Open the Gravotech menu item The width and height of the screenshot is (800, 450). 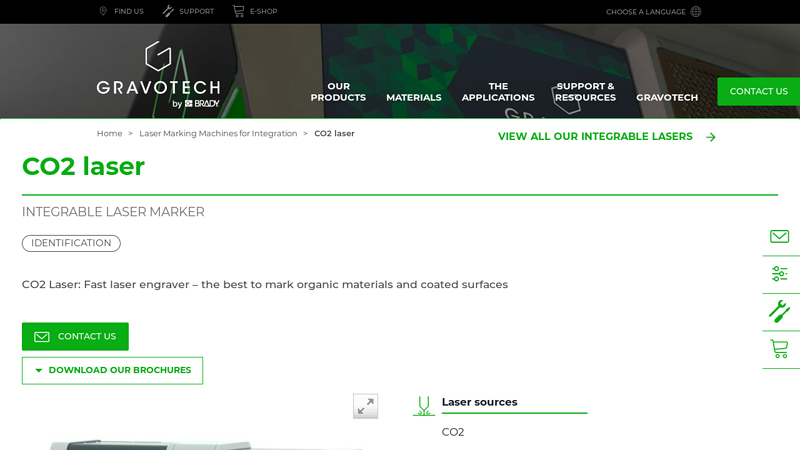[x=667, y=97]
